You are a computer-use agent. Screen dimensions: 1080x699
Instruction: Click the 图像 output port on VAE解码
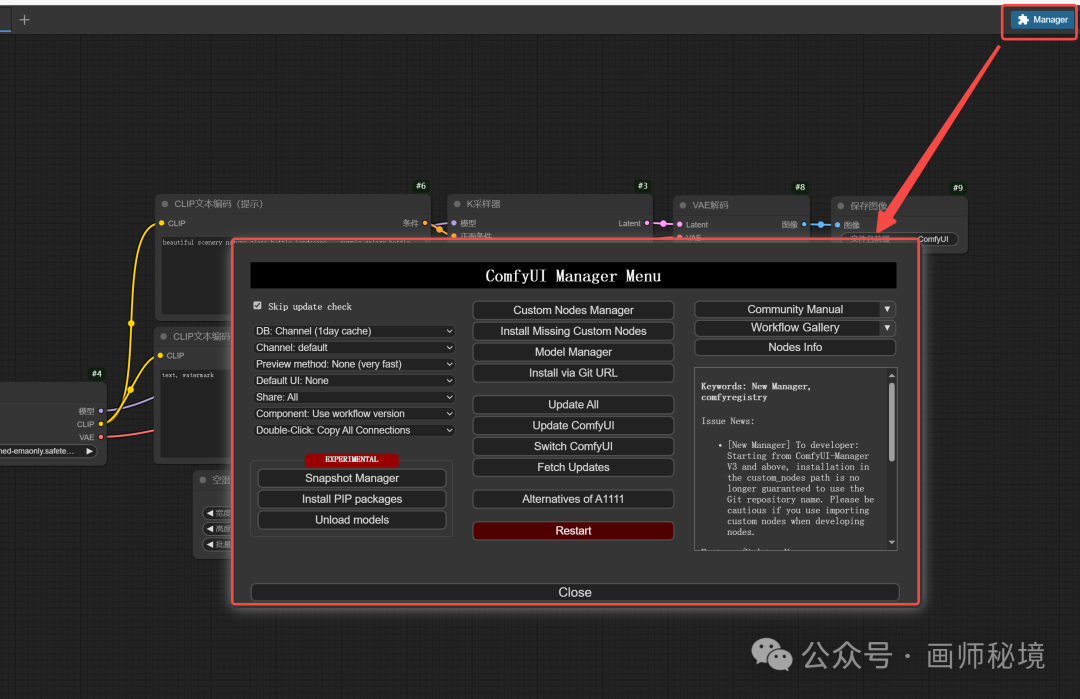804,225
